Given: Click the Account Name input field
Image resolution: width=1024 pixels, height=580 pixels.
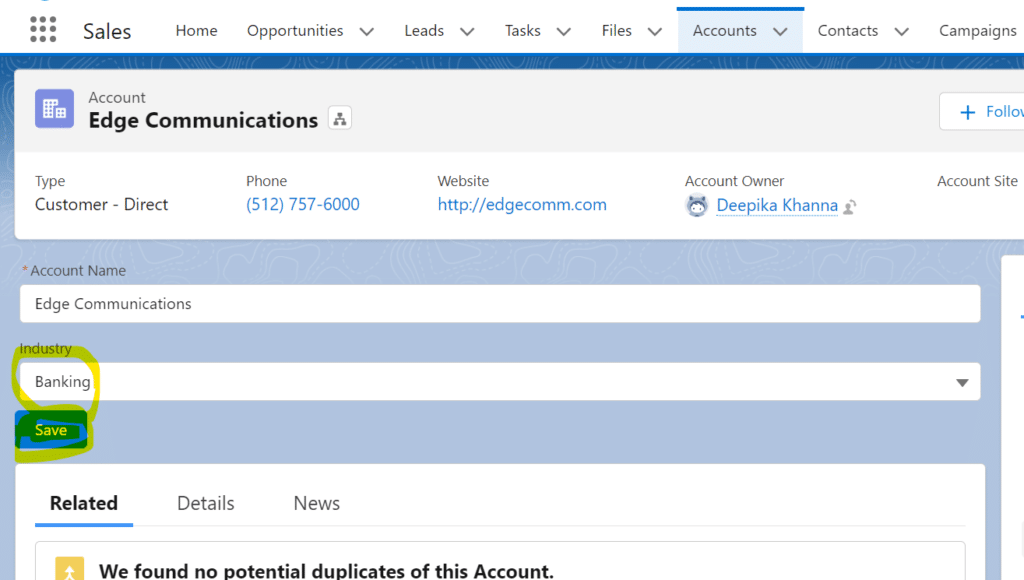Looking at the screenshot, I should pyautogui.click(x=500, y=304).
